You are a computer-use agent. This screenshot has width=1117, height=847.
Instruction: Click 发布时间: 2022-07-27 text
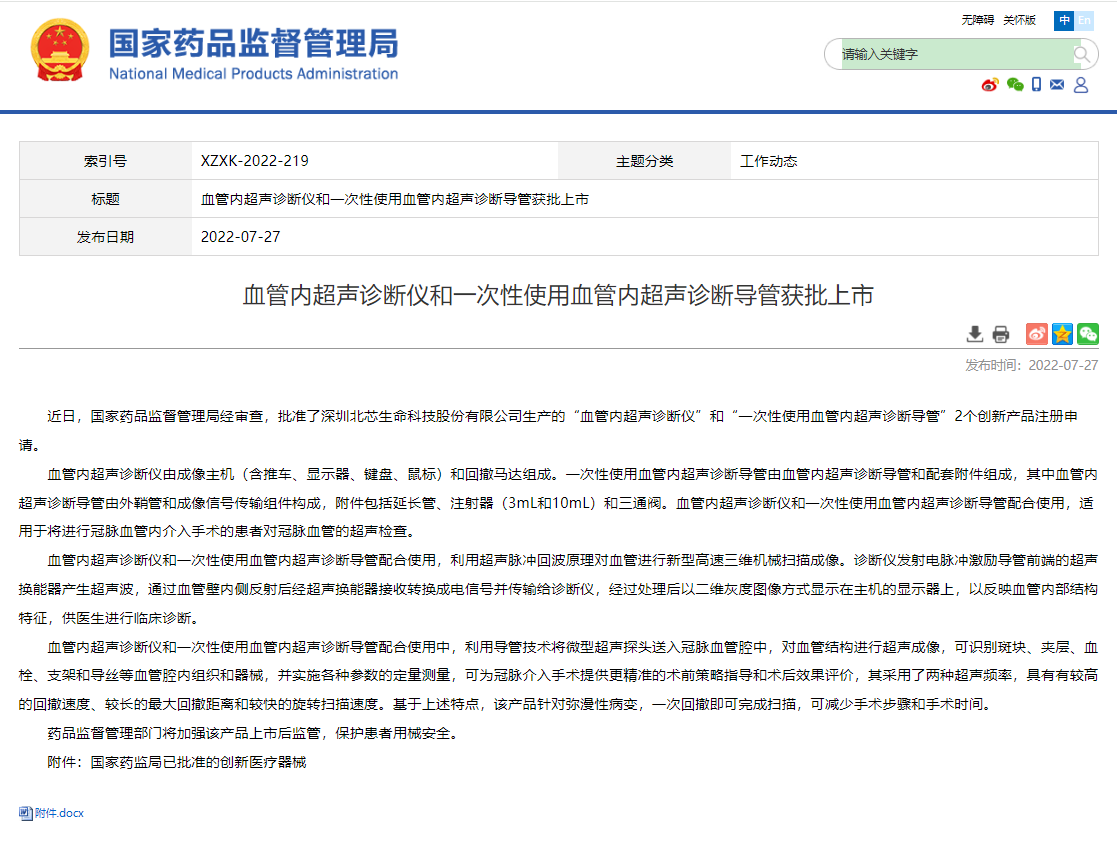1032,365
